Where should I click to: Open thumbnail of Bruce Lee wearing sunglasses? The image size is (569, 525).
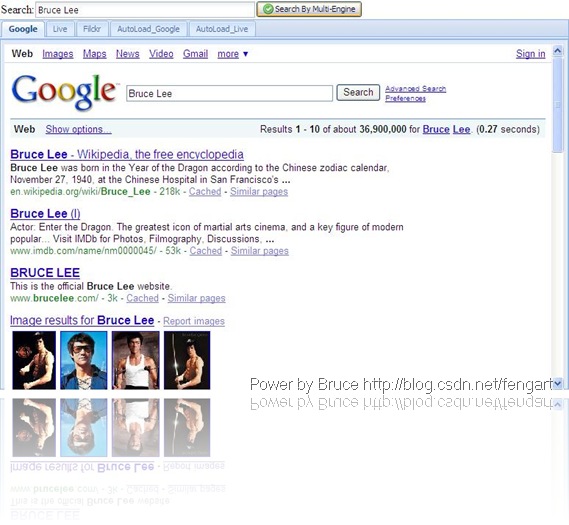click(x=83, y=360)
